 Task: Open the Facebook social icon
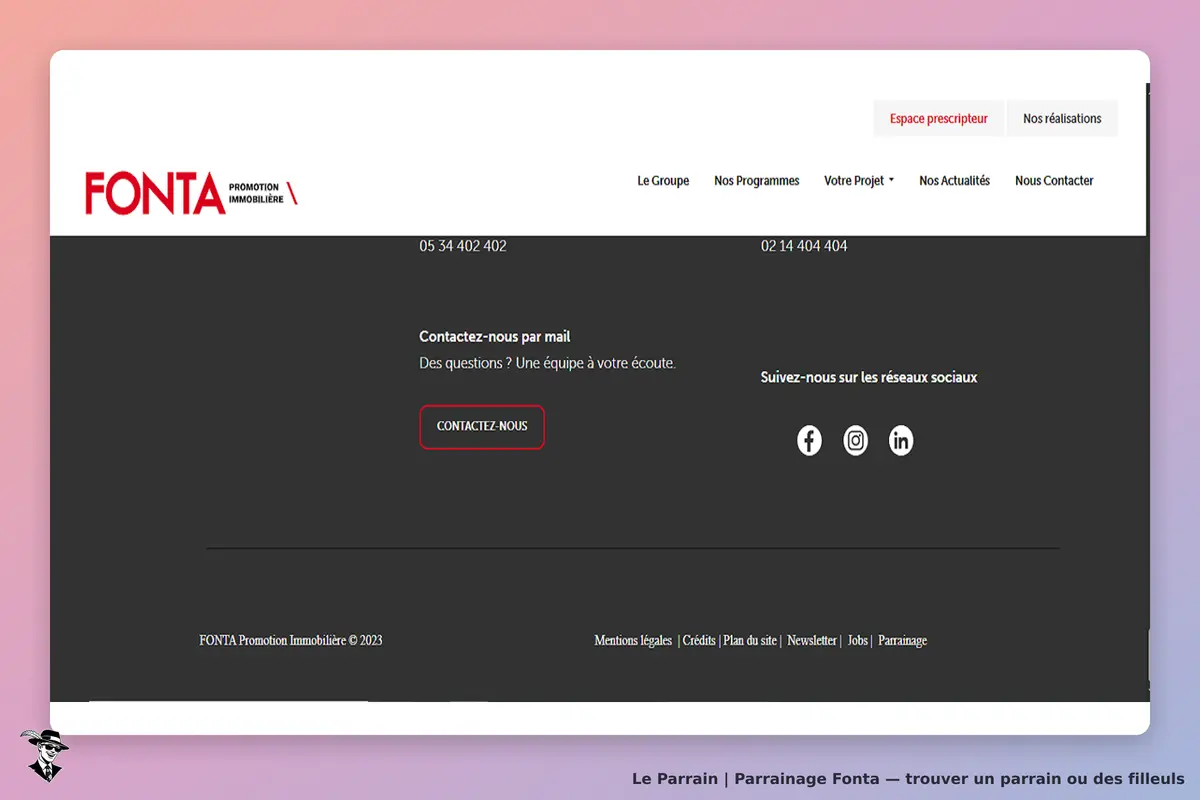tap(809, 440)
